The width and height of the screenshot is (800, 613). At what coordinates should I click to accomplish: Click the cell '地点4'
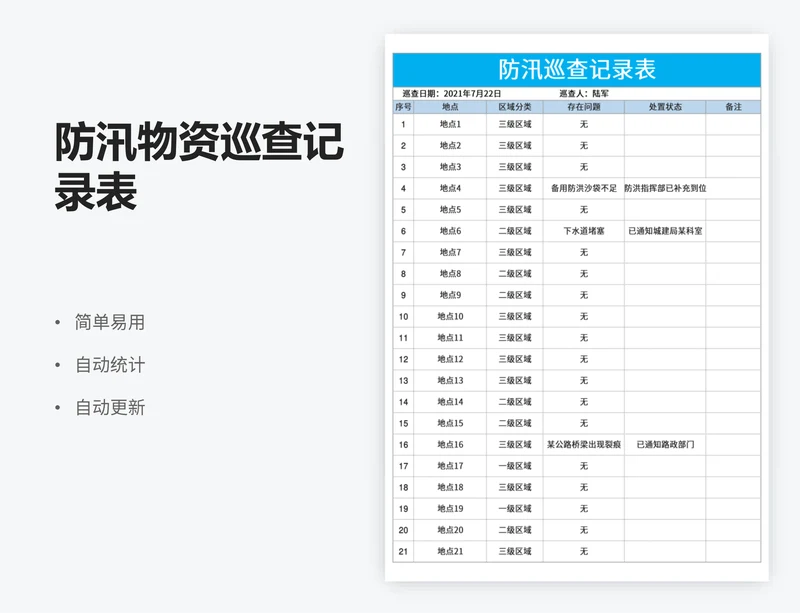tap(450, 188)
